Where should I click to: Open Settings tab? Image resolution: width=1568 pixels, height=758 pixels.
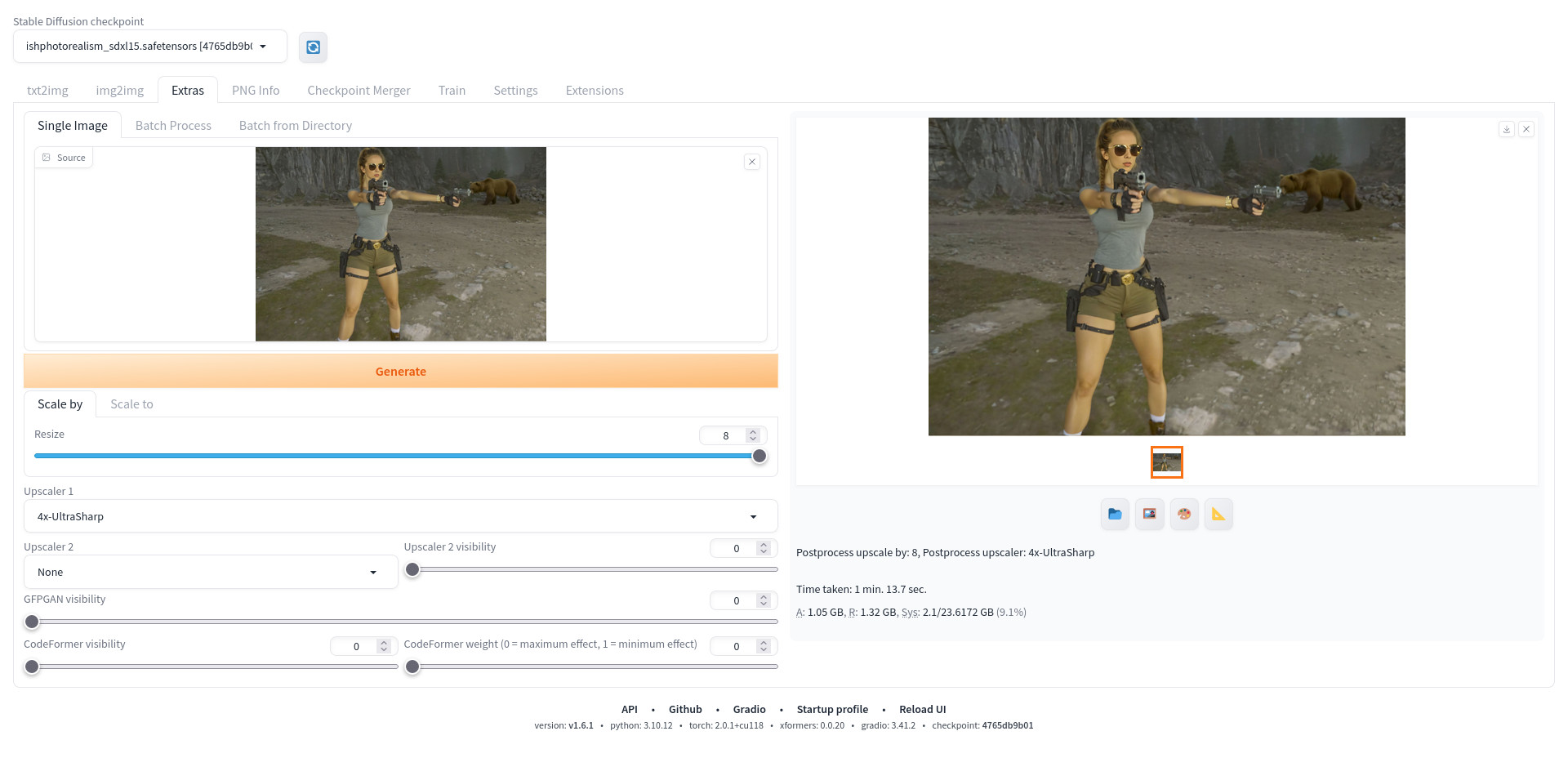pyautogui.click(x=515, y=90)
